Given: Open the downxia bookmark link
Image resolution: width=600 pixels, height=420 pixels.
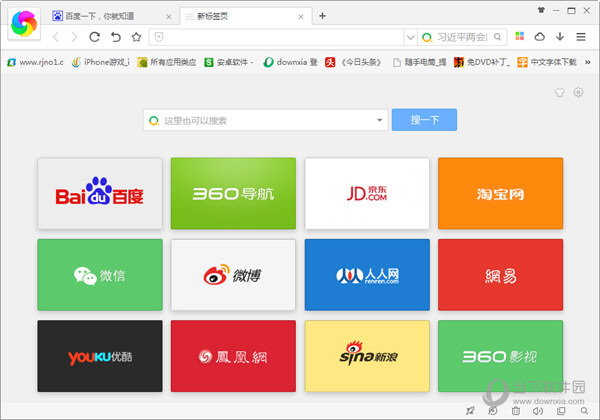Looking at the screenshot, I should [291, 62].
